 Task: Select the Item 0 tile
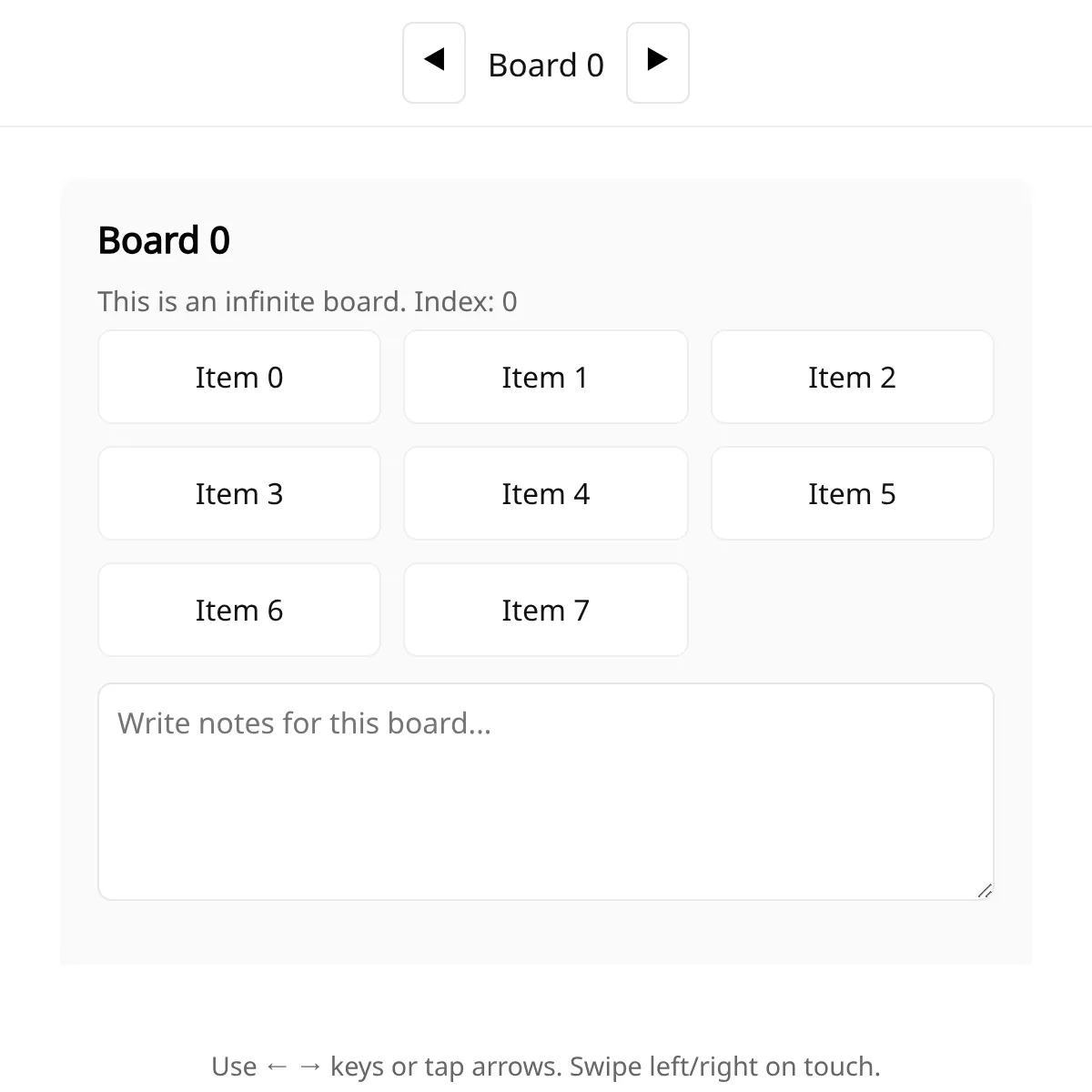pos(239,377)
